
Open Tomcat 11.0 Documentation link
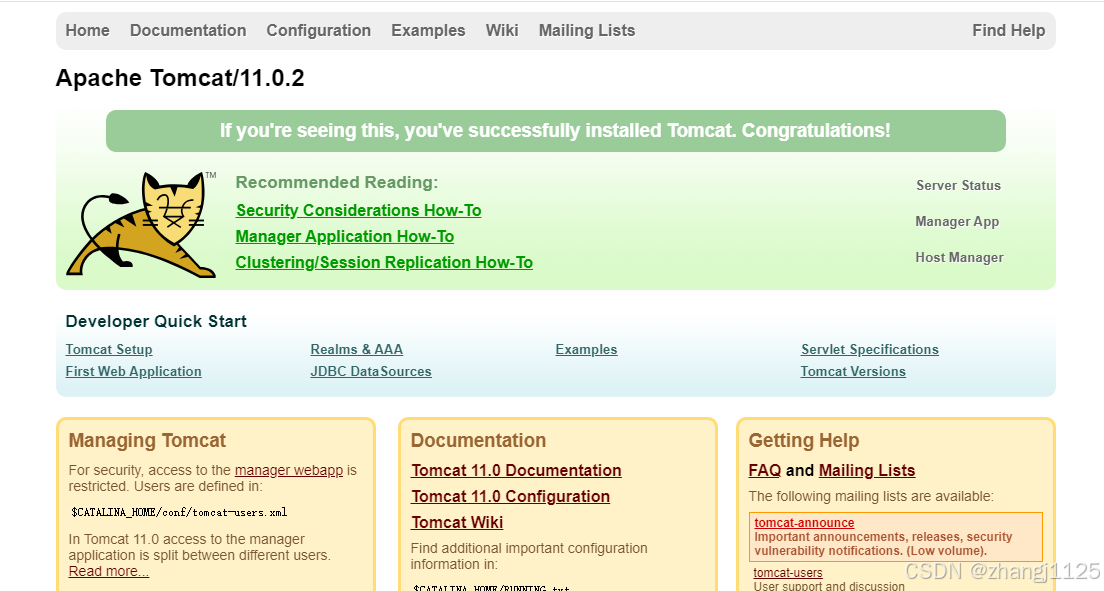click(x=516, y=471)
